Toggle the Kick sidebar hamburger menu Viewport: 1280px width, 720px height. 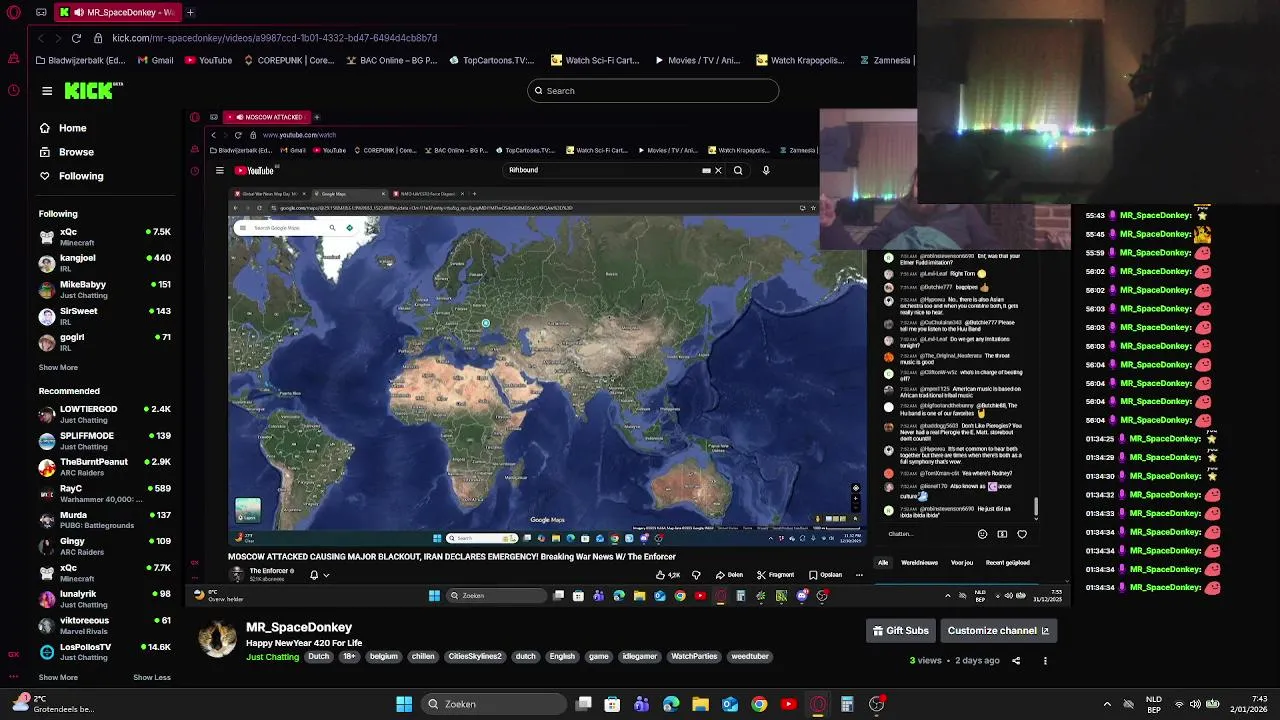pyautogui.click(x=47, y=91)
